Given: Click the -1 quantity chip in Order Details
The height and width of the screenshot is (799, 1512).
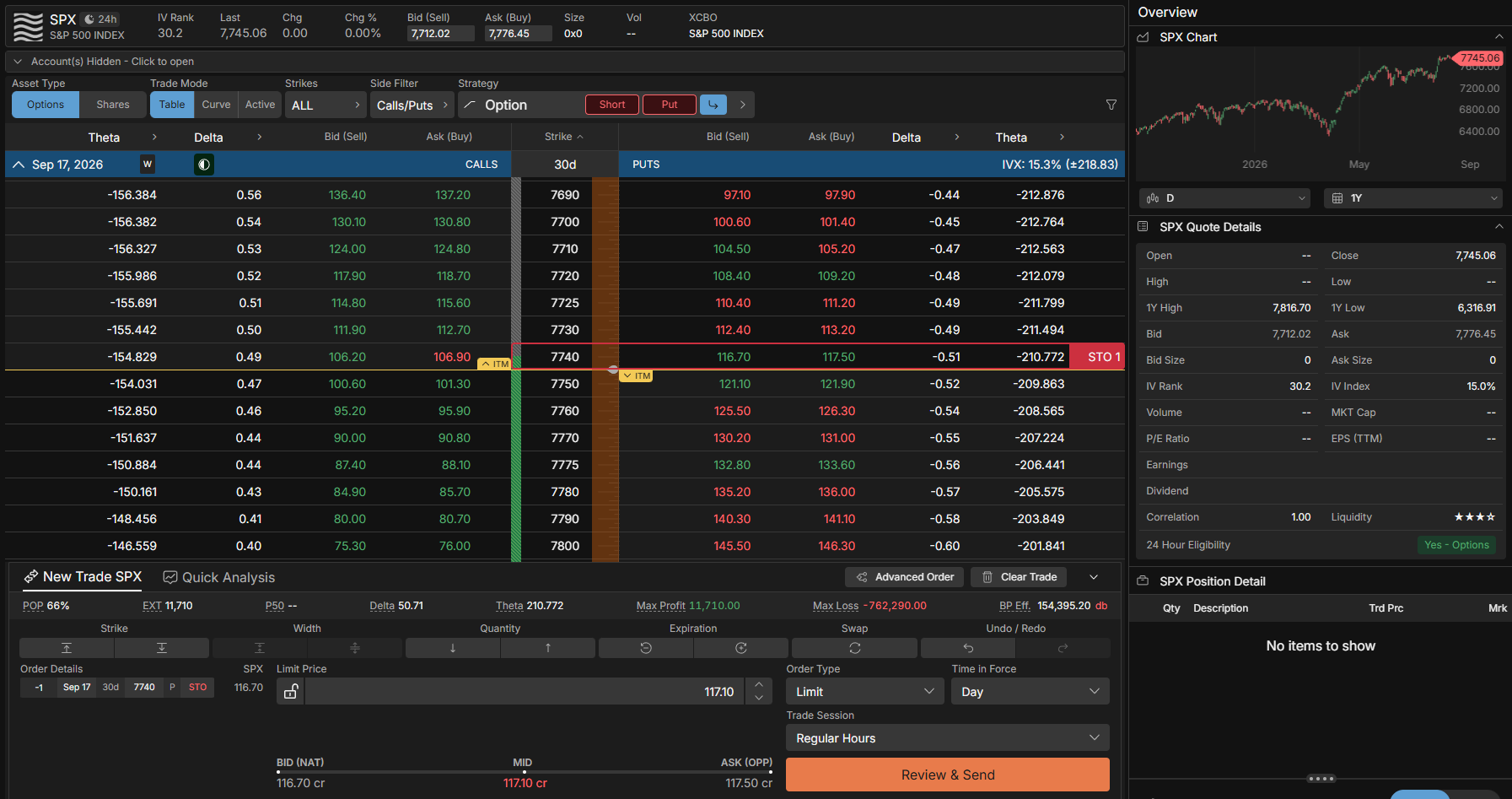Looking at the screenshot, I should coord(39,688).
